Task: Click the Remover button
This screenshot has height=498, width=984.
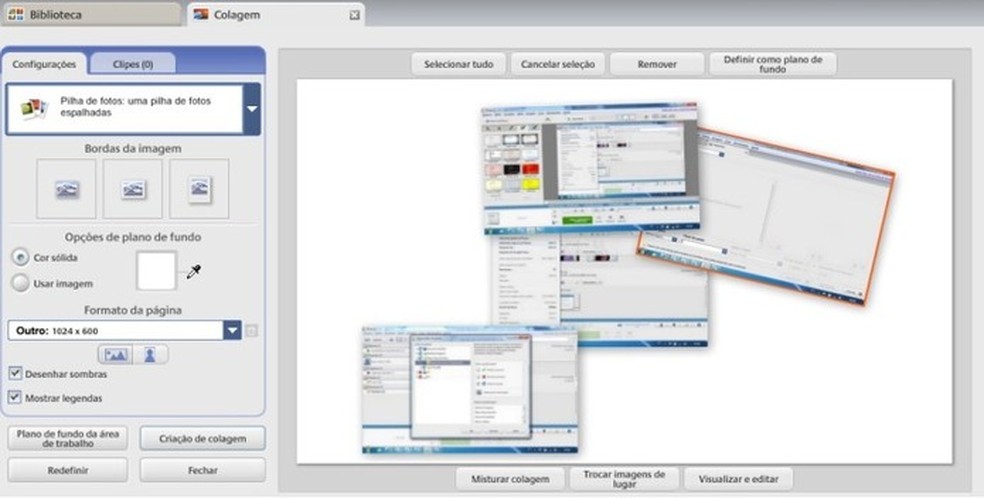Action: tap(657, 64)
